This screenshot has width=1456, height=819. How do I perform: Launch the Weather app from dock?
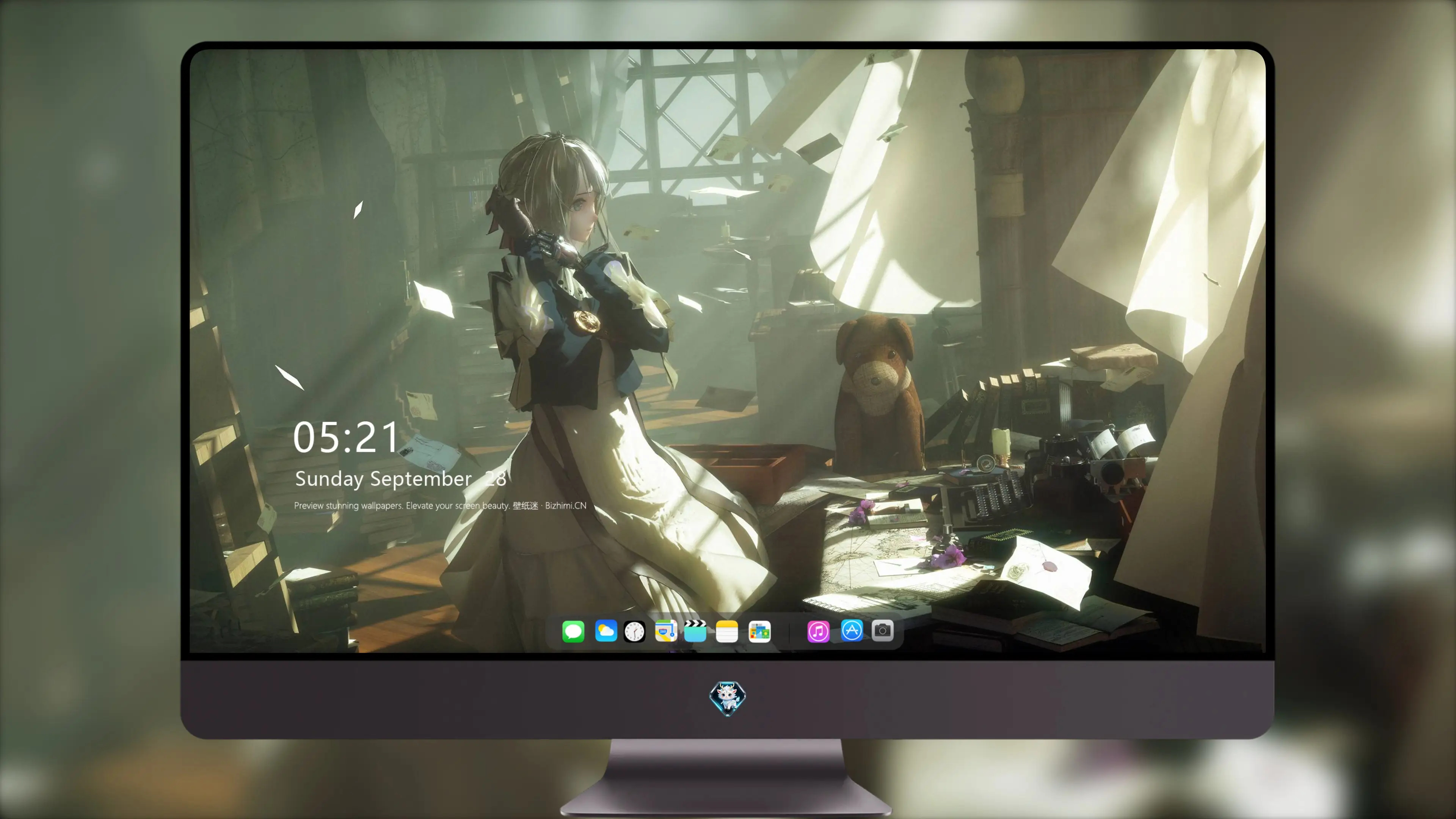pyautogui.click(x=606, y=631)
